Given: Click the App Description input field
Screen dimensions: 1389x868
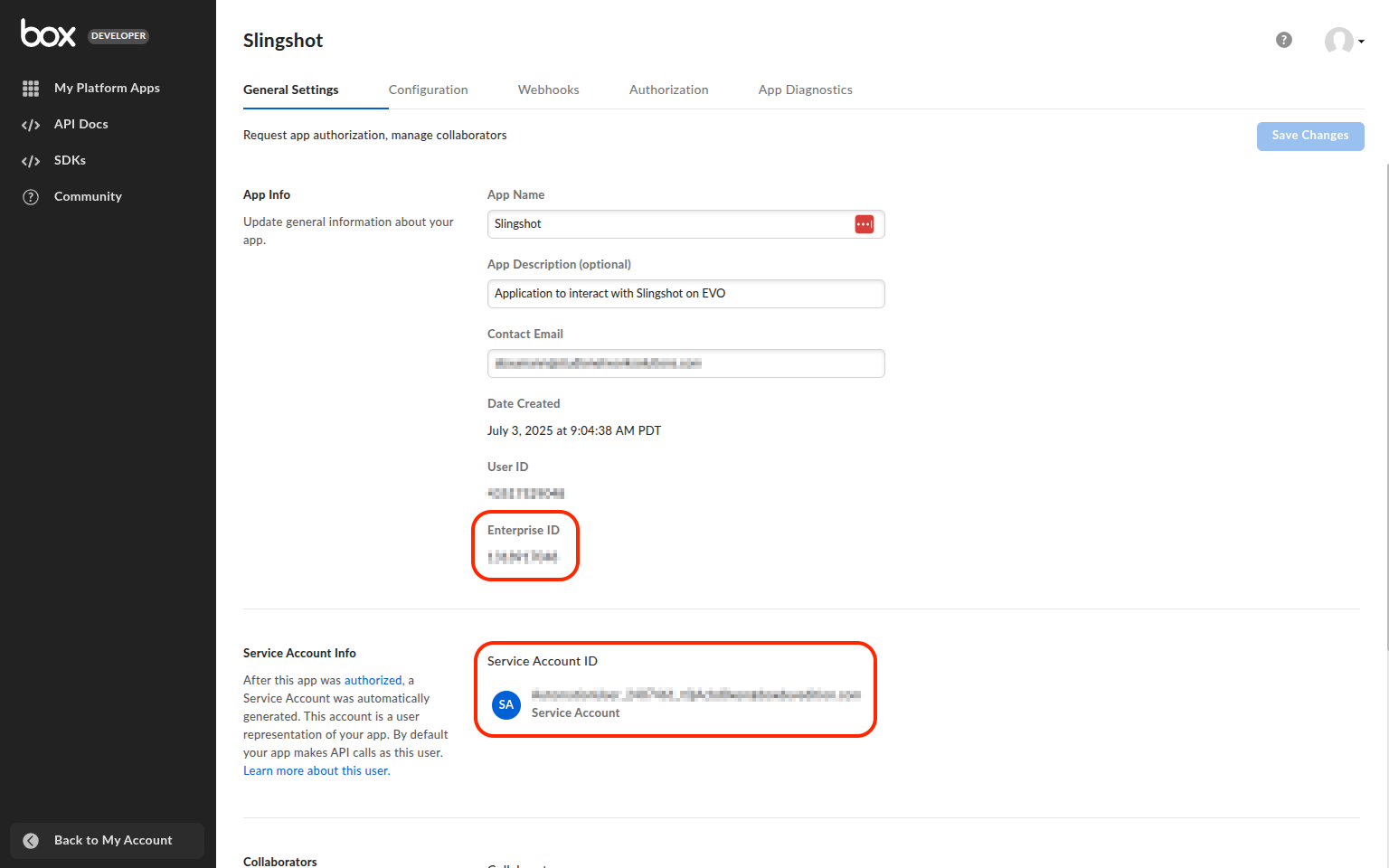Looking at the screenshot, I should pyautogui.click(x=685, y=294).
